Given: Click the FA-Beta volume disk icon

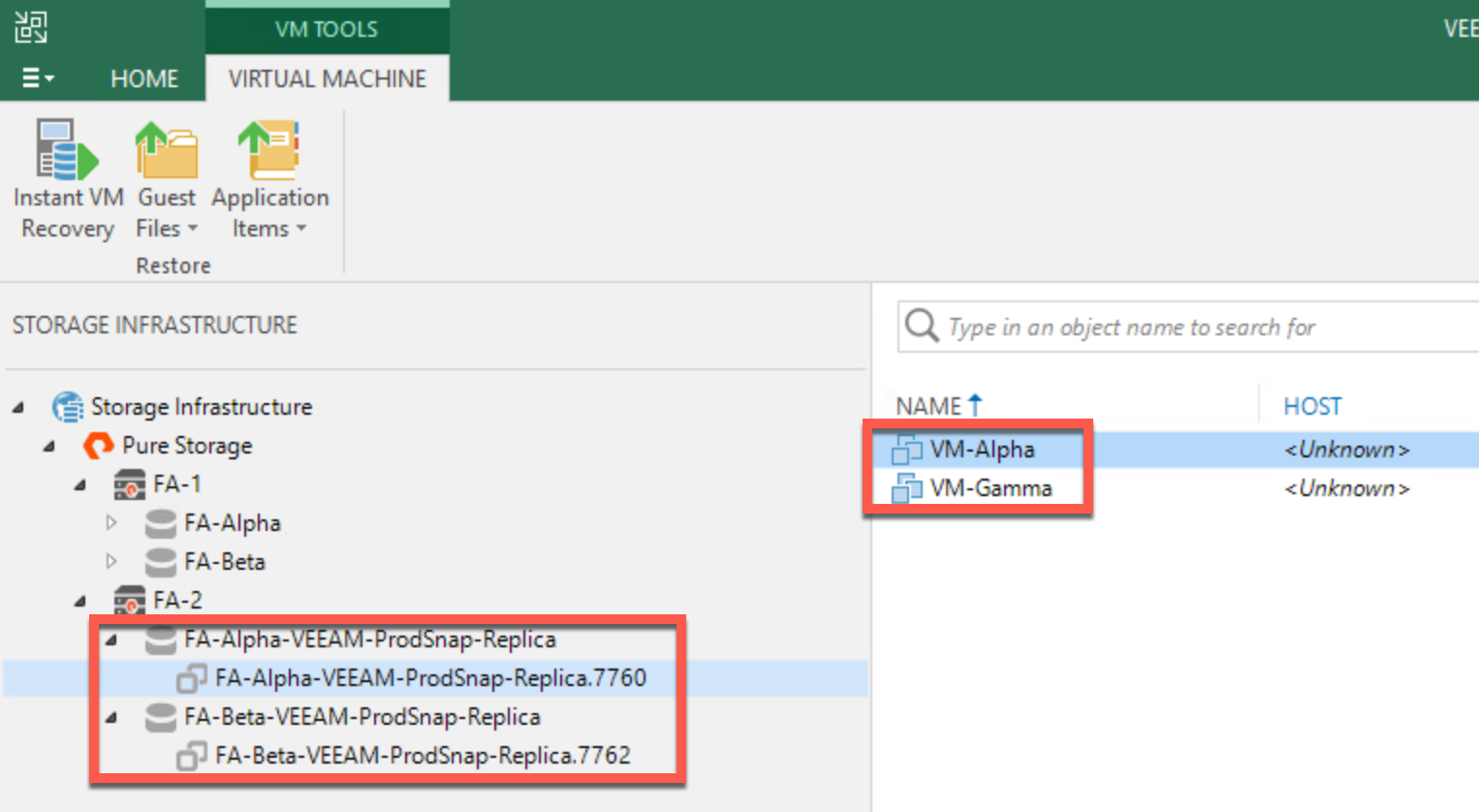Looking at the screenshot, I should click(x=161, y=562).
